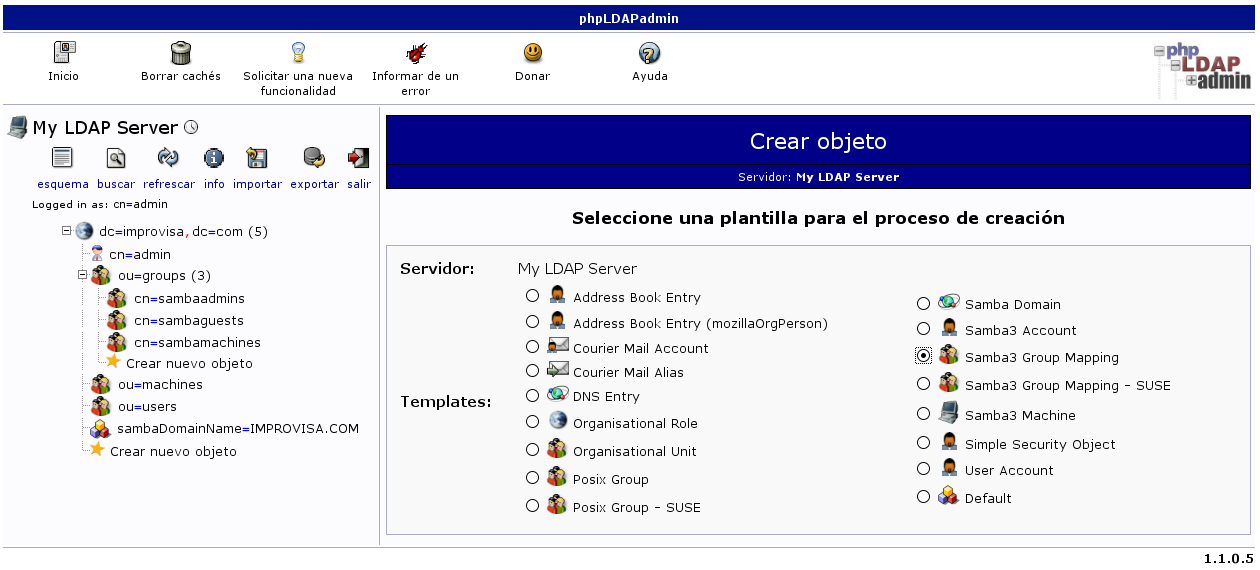Screen dimensions: 1260x570
Task: Select the Posix Group radio button
Action: click(x=532, y=477)
